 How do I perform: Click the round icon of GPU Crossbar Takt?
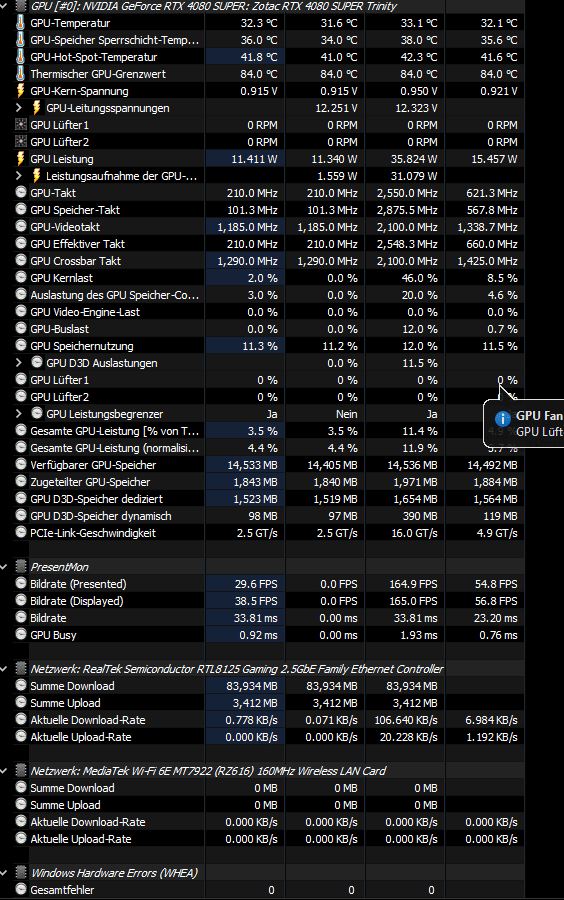tap(21, 261)
